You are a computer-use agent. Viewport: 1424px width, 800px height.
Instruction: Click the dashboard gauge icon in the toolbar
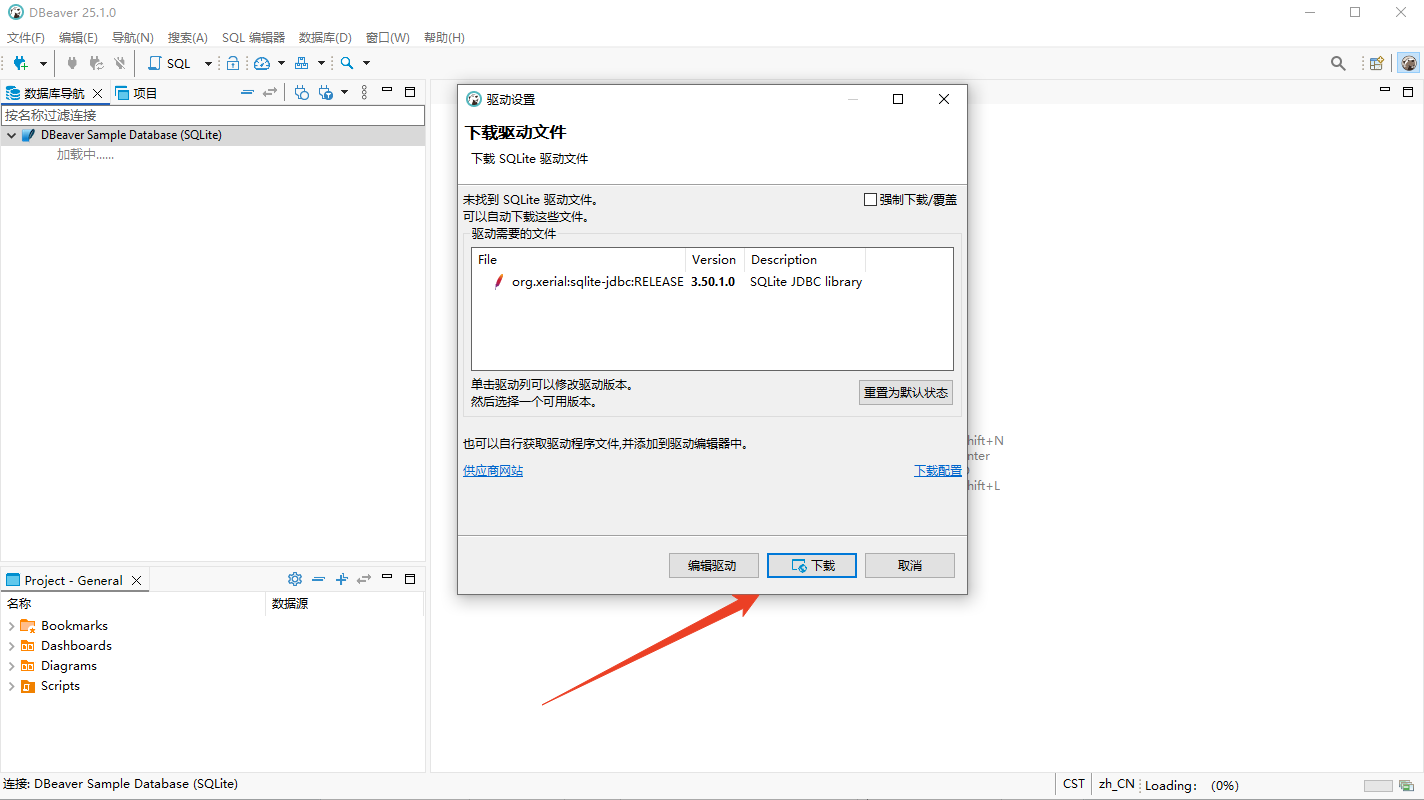[x=262, y=63]
